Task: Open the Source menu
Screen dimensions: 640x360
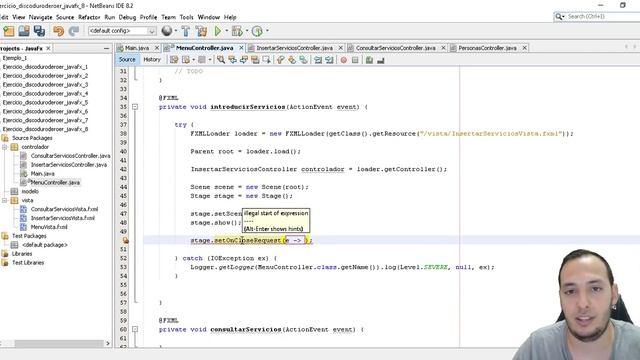Action: coord(65,17)
